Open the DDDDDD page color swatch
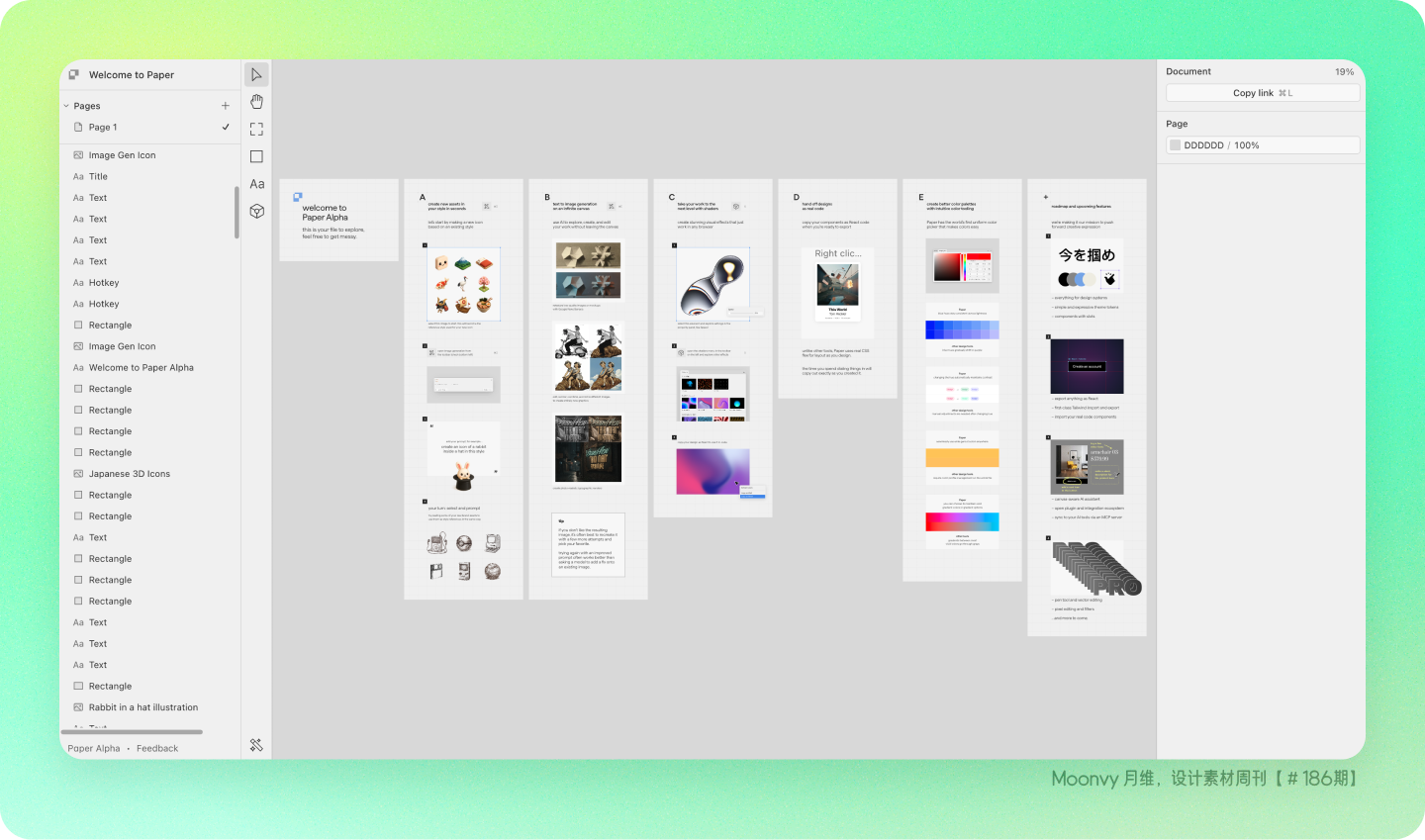 click(1175, 145)
